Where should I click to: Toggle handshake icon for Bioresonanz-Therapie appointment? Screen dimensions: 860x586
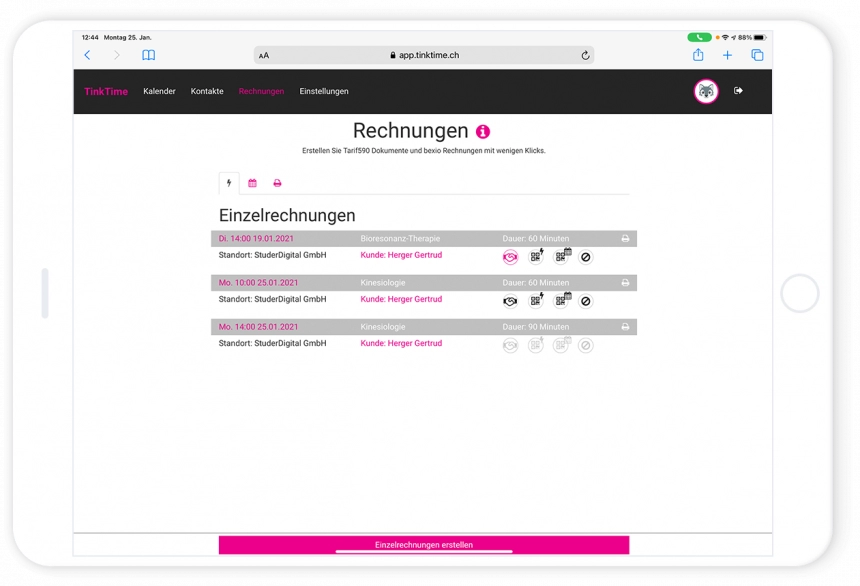pyautogui.click(x=510, y=257)
